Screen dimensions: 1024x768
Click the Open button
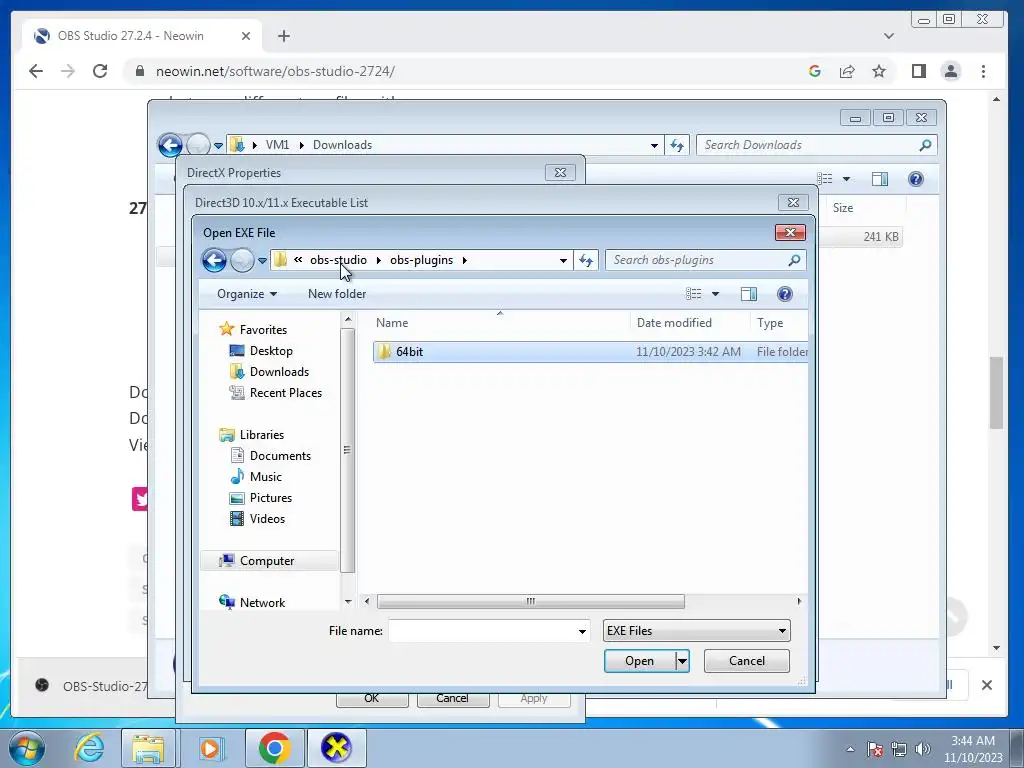pyautogui.click(x=639, y=661)
